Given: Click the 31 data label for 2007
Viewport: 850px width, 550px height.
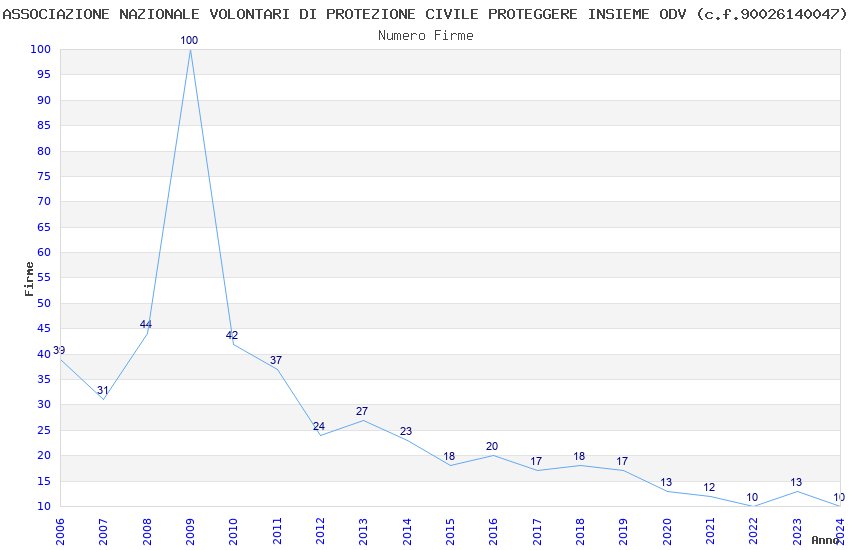Looking at the screenshot, I should pyautogui.click(x=102, y=390).
